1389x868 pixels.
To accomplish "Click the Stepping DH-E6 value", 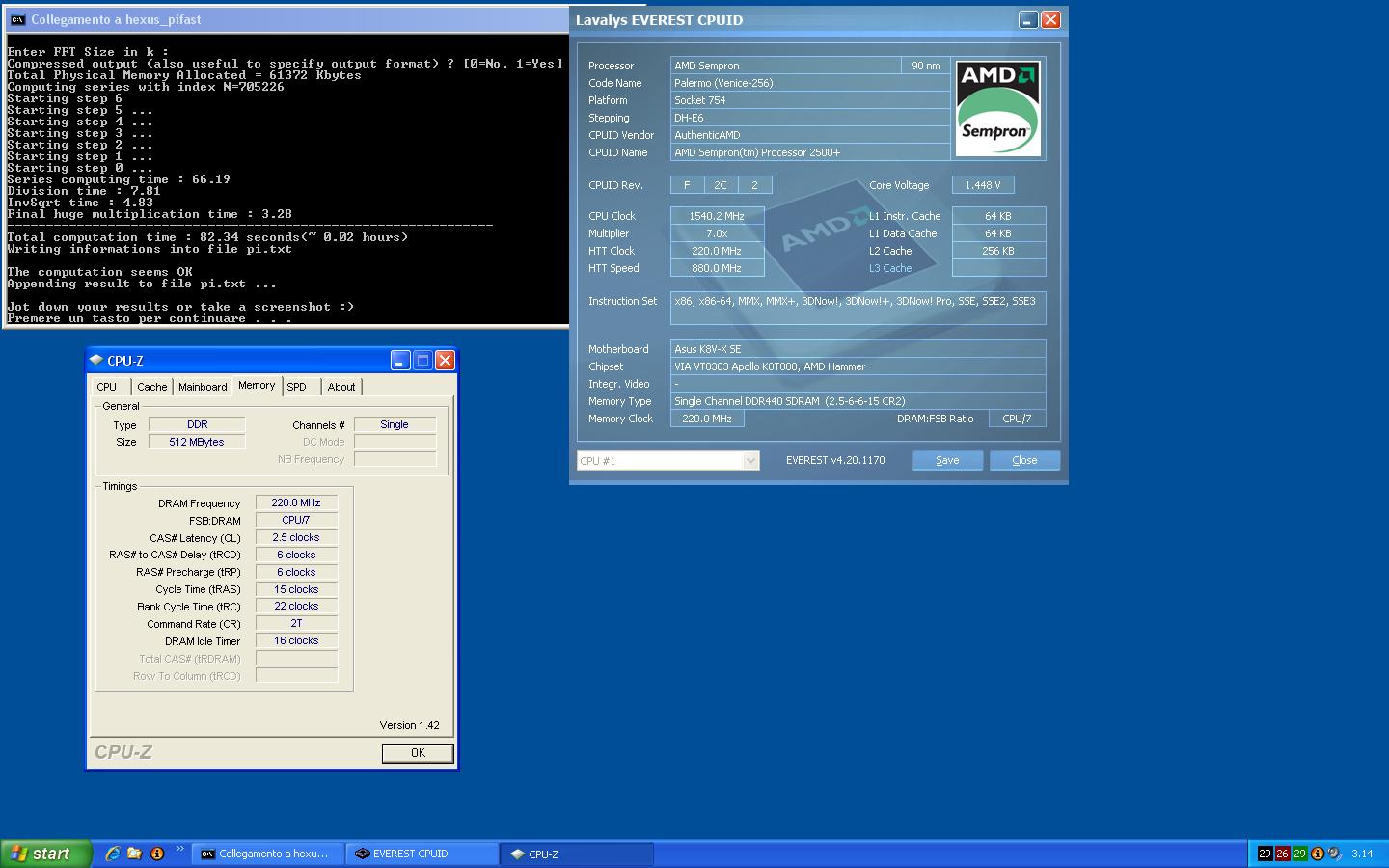I will tap(810, 118).
